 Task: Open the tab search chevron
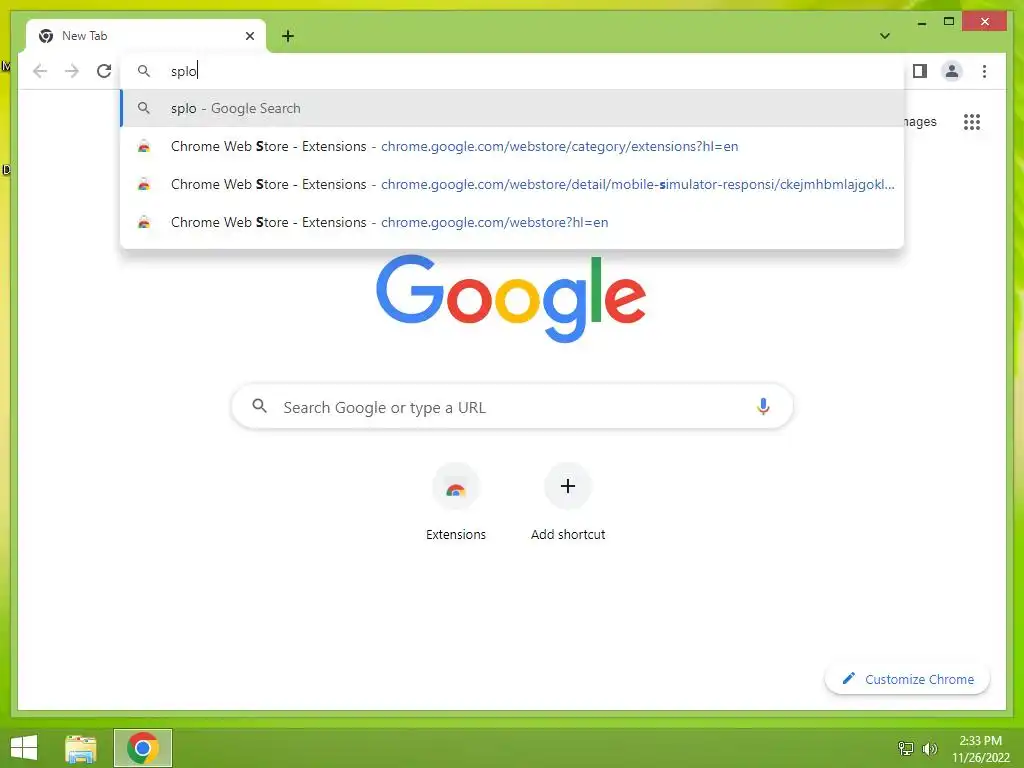(x=885, y=36)
